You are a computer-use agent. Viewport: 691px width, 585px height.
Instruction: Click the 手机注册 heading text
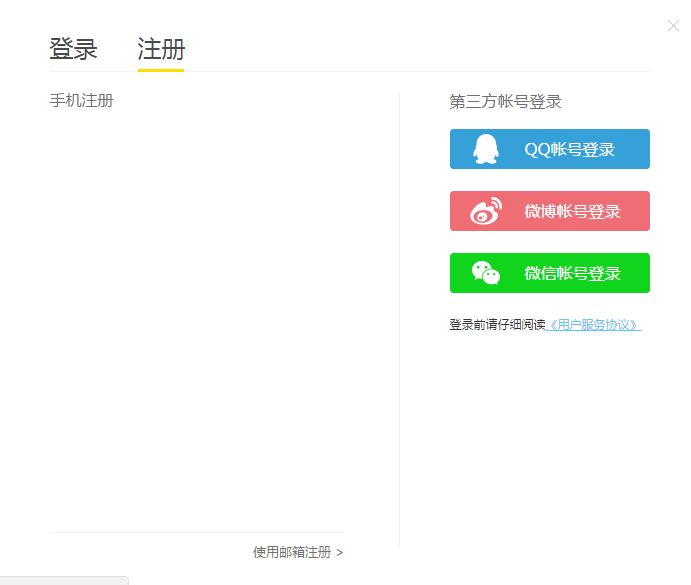[x=82, y=101]
